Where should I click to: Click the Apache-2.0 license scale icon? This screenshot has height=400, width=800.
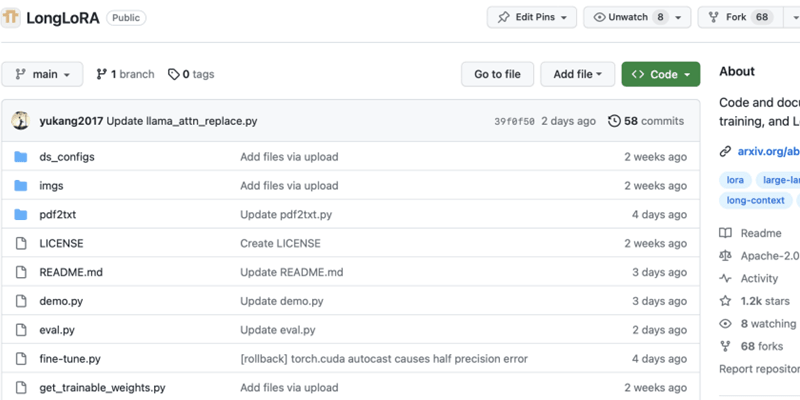(x=725, y=256)
